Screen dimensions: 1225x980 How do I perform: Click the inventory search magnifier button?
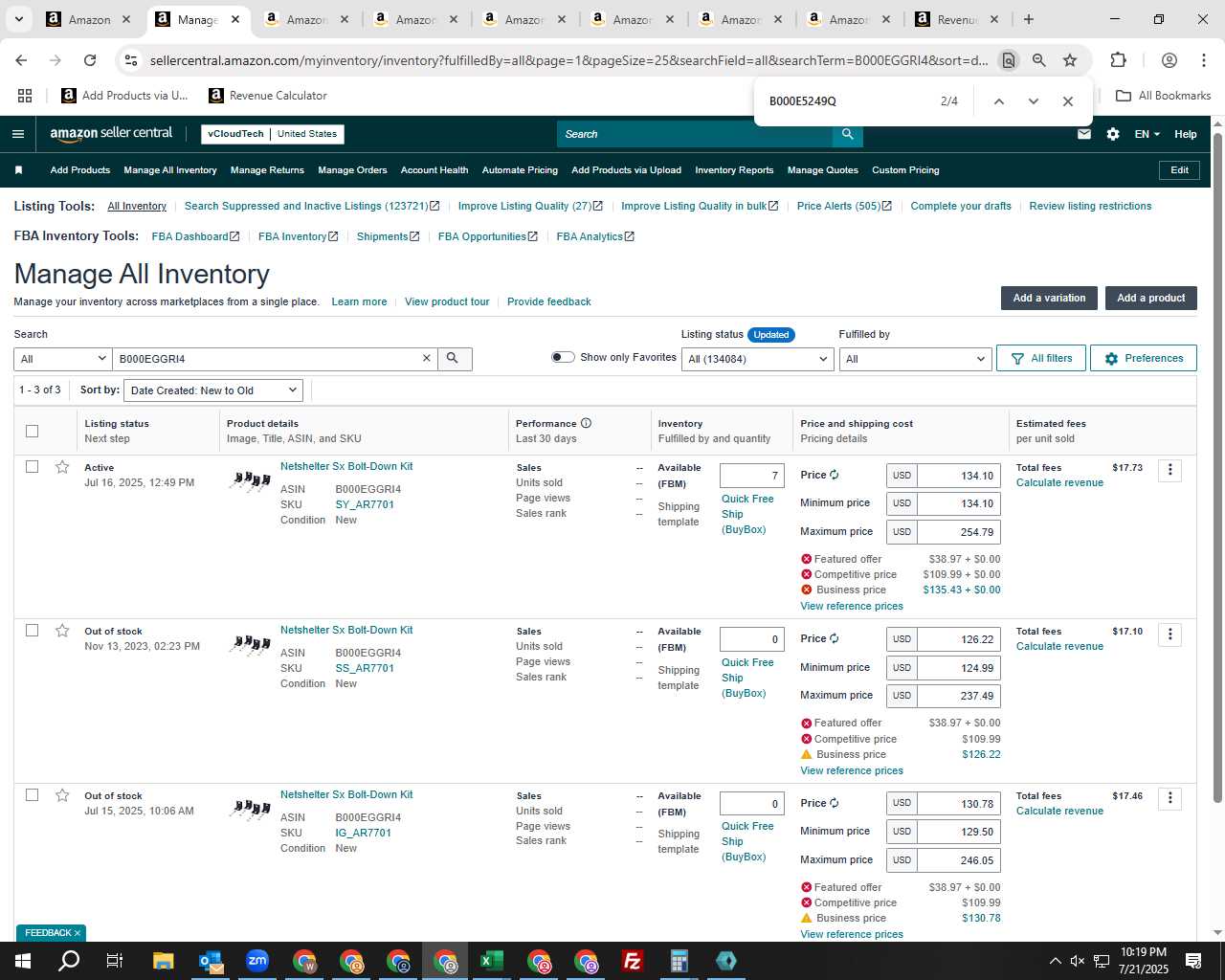[x=454, y=359]
